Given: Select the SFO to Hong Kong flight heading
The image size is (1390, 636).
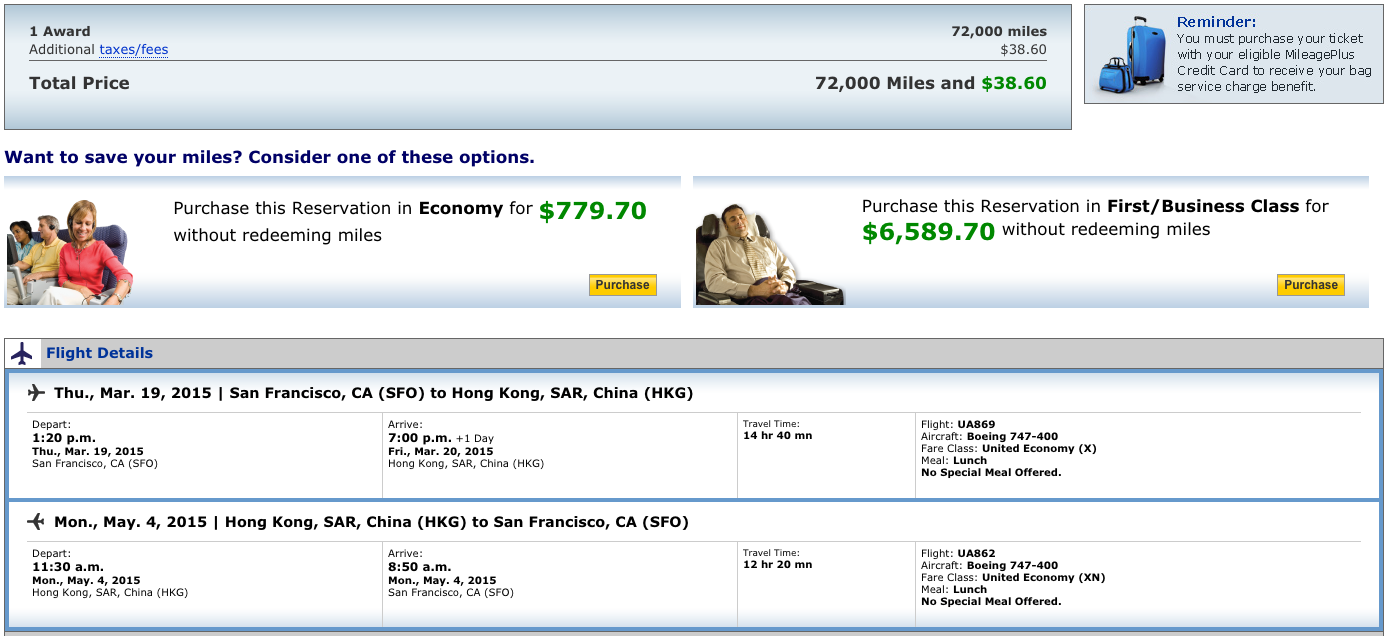Looking at the screenshot, I should pyautogui.click(x=373, y=393).
